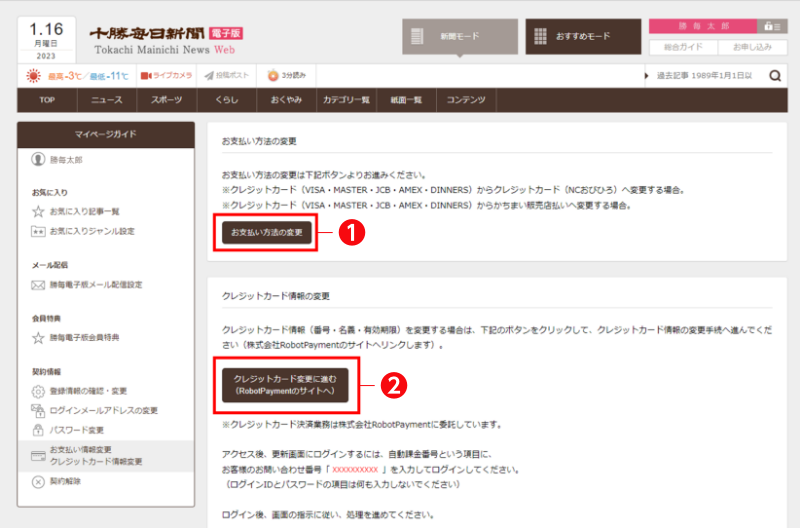800x528 pixels.
Task: Open the ニュース menu item
Action: pyautogui.click(x=107, y=100)
